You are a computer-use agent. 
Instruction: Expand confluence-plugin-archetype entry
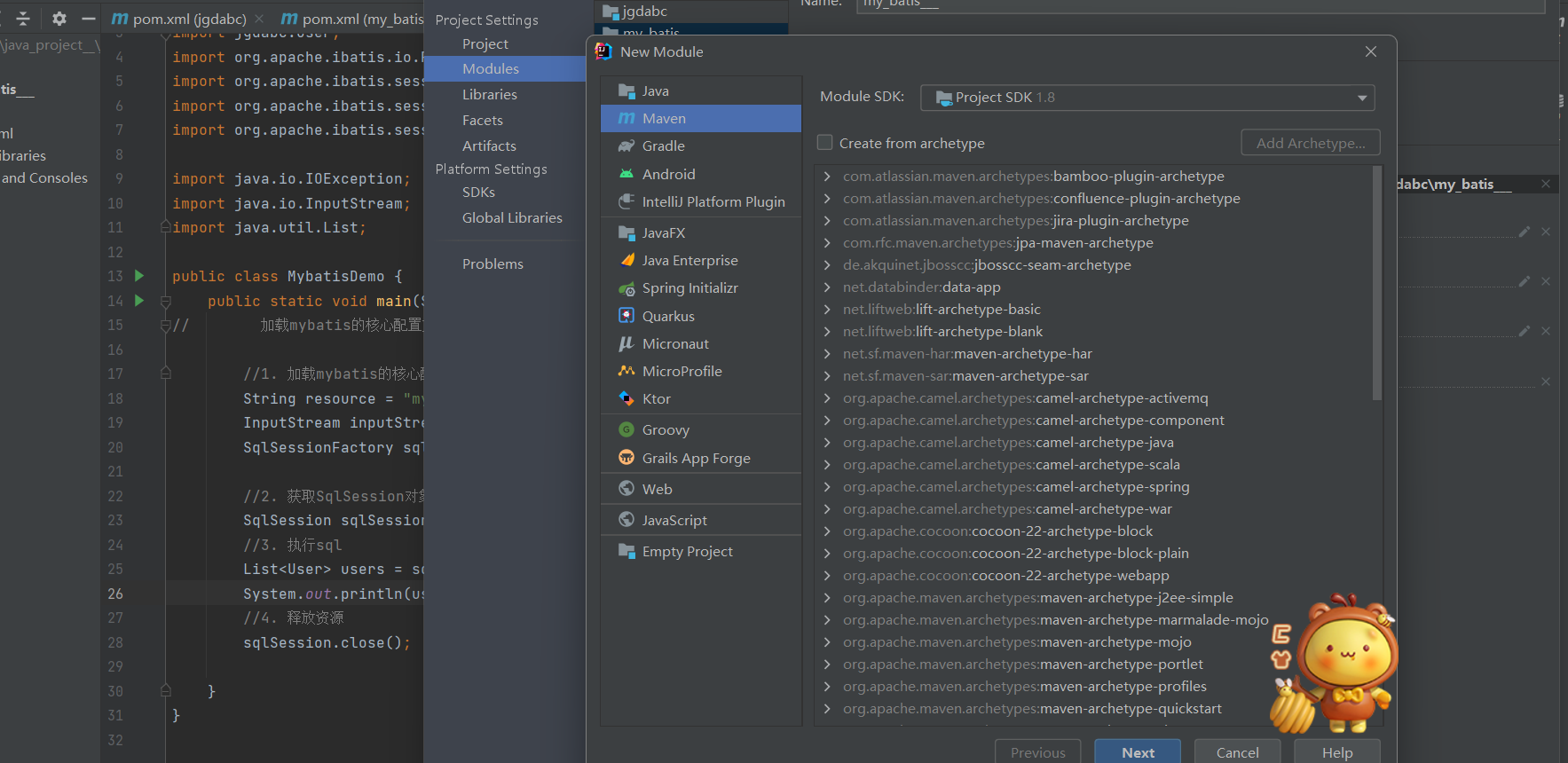point(827,199)
